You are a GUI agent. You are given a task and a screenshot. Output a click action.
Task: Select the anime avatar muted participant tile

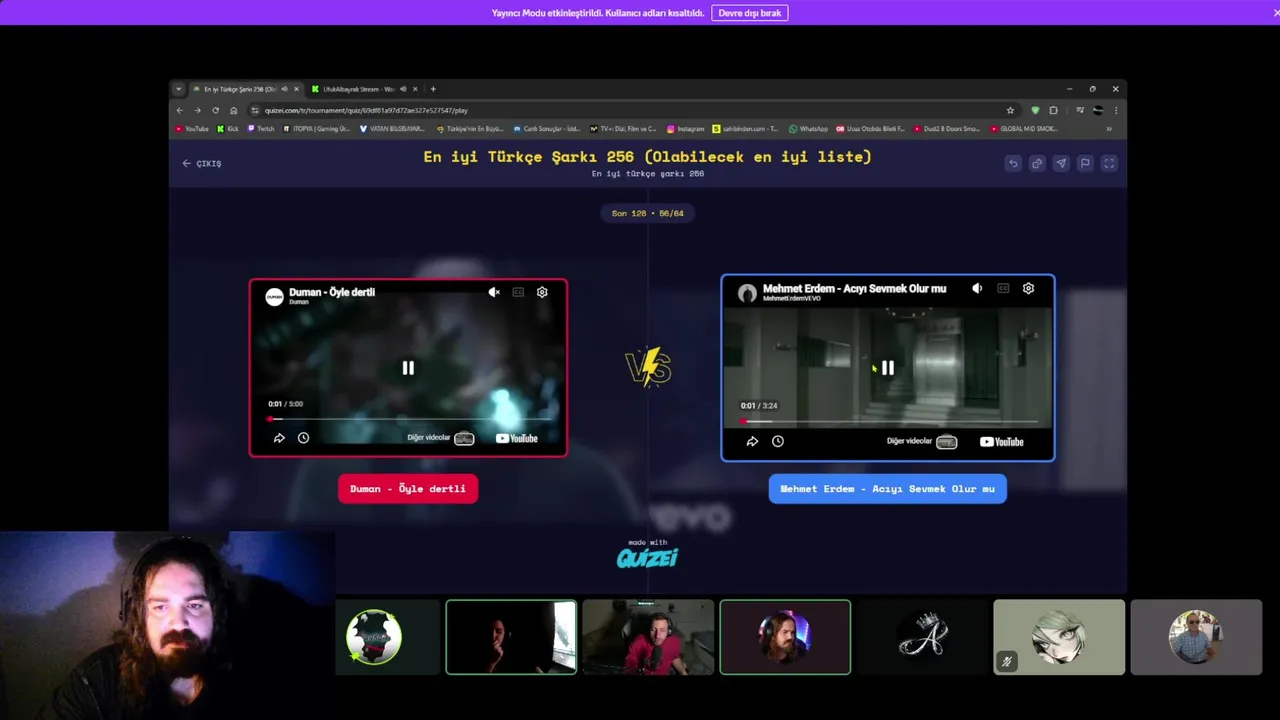(1059, 637)
